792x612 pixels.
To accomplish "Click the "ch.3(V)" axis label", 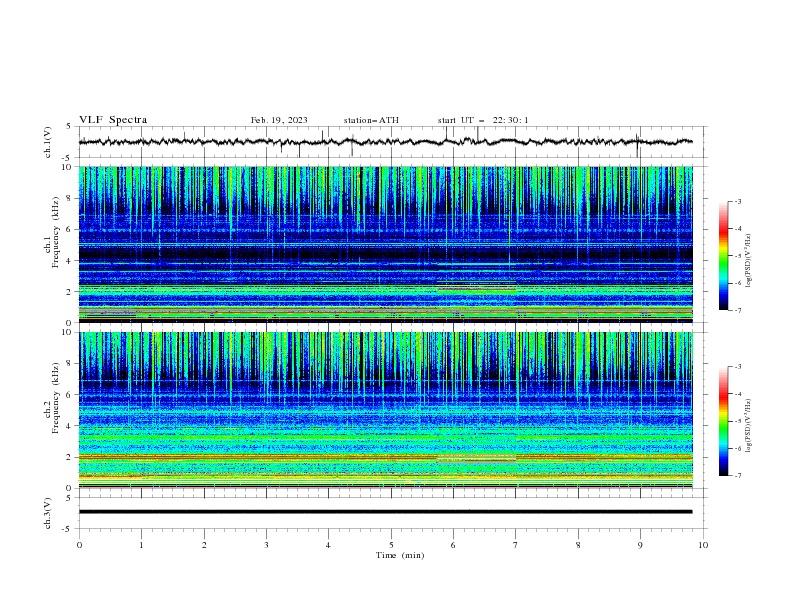I will [x=48, y=513].
